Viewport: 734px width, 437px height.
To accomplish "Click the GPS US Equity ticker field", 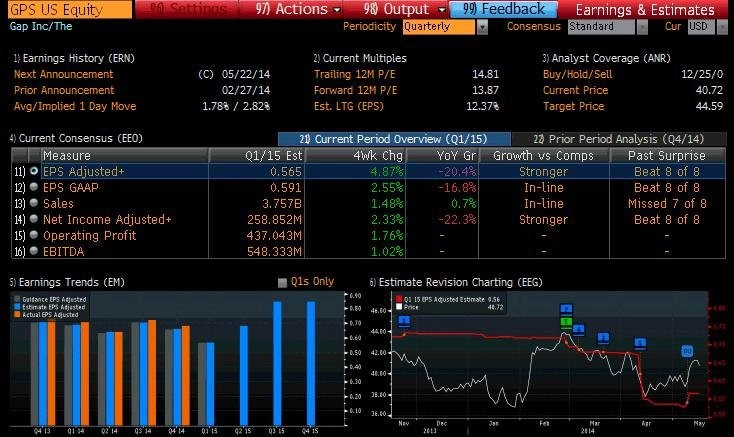I will click(70, 9).
